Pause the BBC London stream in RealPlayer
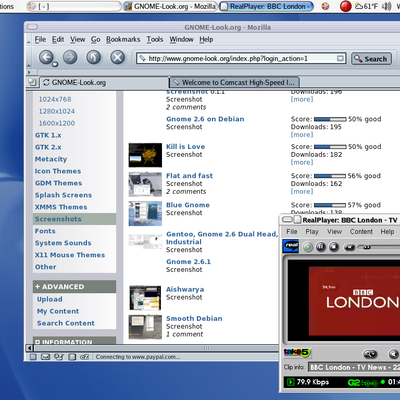This screenshot has width=400, height=400. click(321, 247)
